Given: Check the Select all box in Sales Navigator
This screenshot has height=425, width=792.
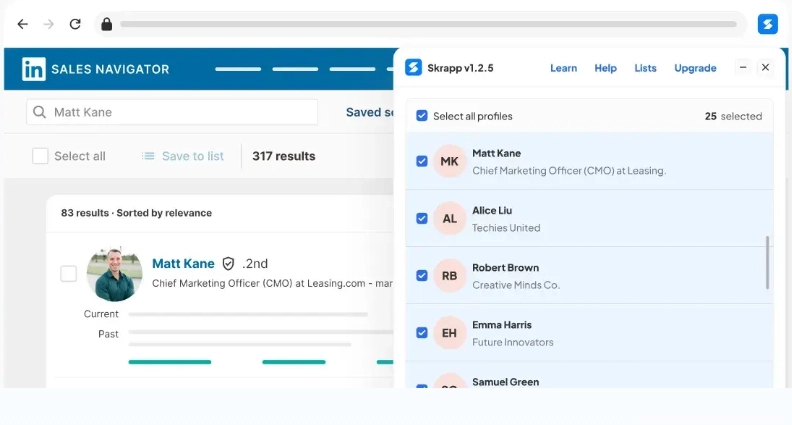Looking at the screenshot, I should coord(40,156).
